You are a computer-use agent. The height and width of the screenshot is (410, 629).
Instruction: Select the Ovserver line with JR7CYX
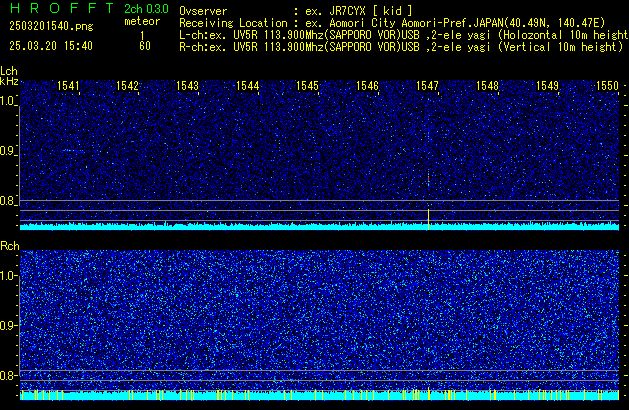(x=296, y=11)
